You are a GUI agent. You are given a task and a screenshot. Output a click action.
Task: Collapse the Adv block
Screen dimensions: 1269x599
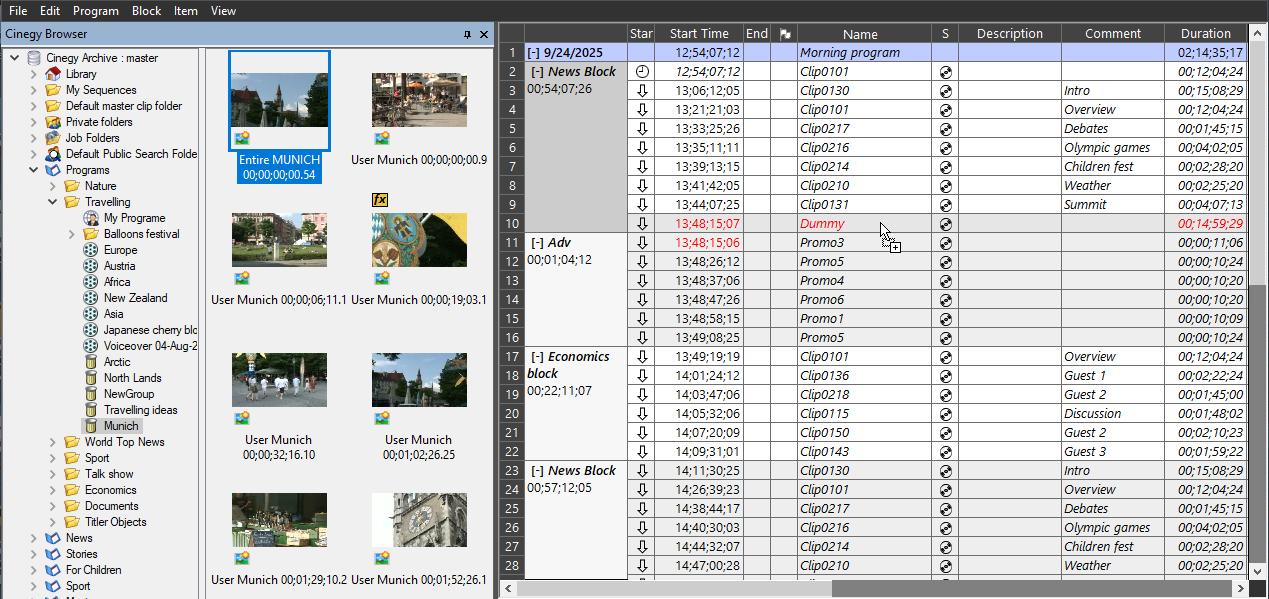tap(537, 243)
